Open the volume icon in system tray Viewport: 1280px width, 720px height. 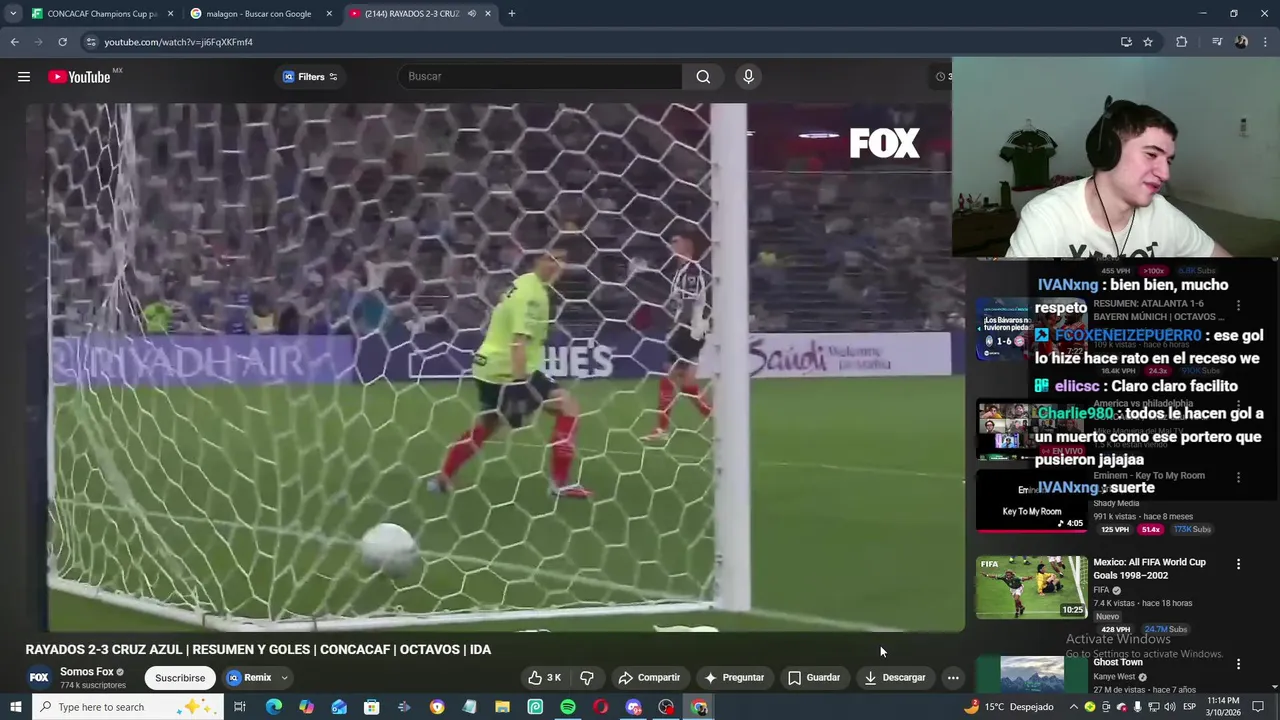click(1170, 707)
